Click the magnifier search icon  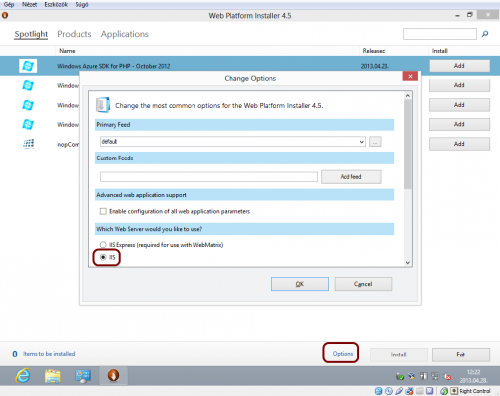(x=485, y=34)
